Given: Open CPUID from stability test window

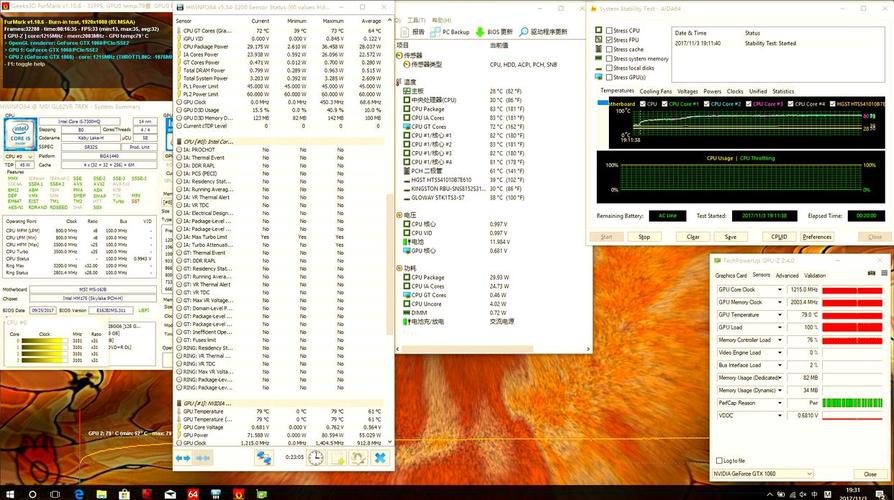Looking at the screenshot, I should [779, 237].
